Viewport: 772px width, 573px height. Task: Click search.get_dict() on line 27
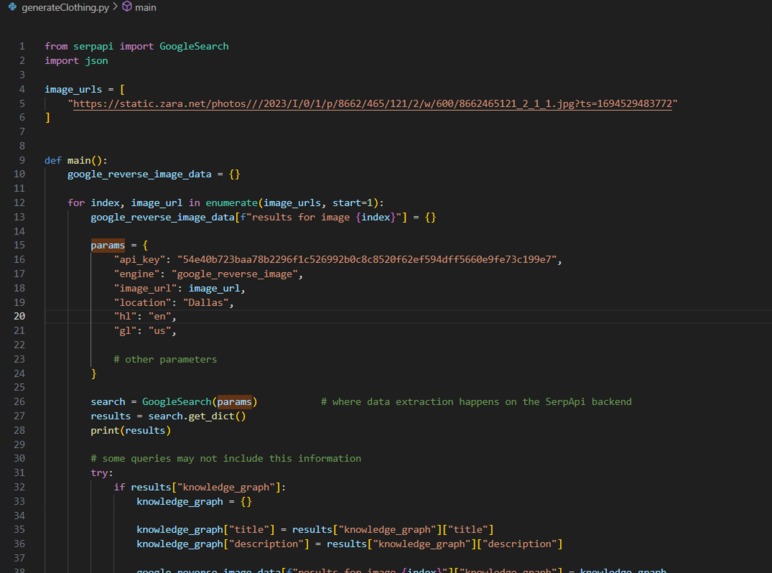point(197,416)
